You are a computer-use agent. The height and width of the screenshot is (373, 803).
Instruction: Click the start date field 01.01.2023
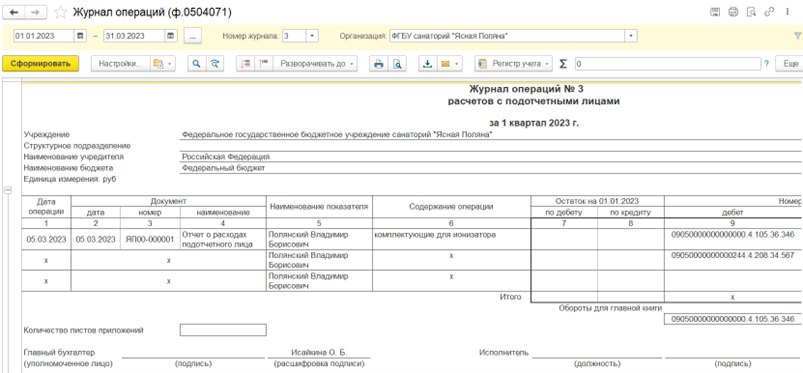[x=44, y=36]
